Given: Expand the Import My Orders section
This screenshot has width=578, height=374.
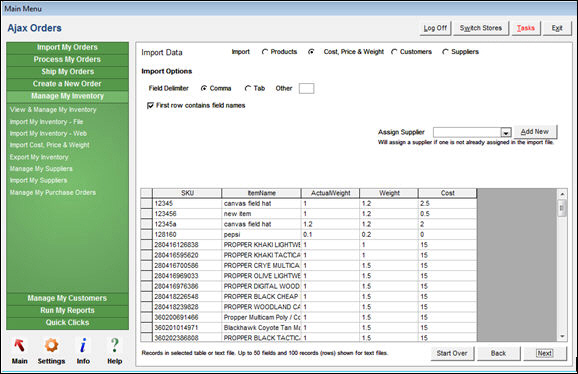Looking at the screenshot, I should [x=67, y=47].
